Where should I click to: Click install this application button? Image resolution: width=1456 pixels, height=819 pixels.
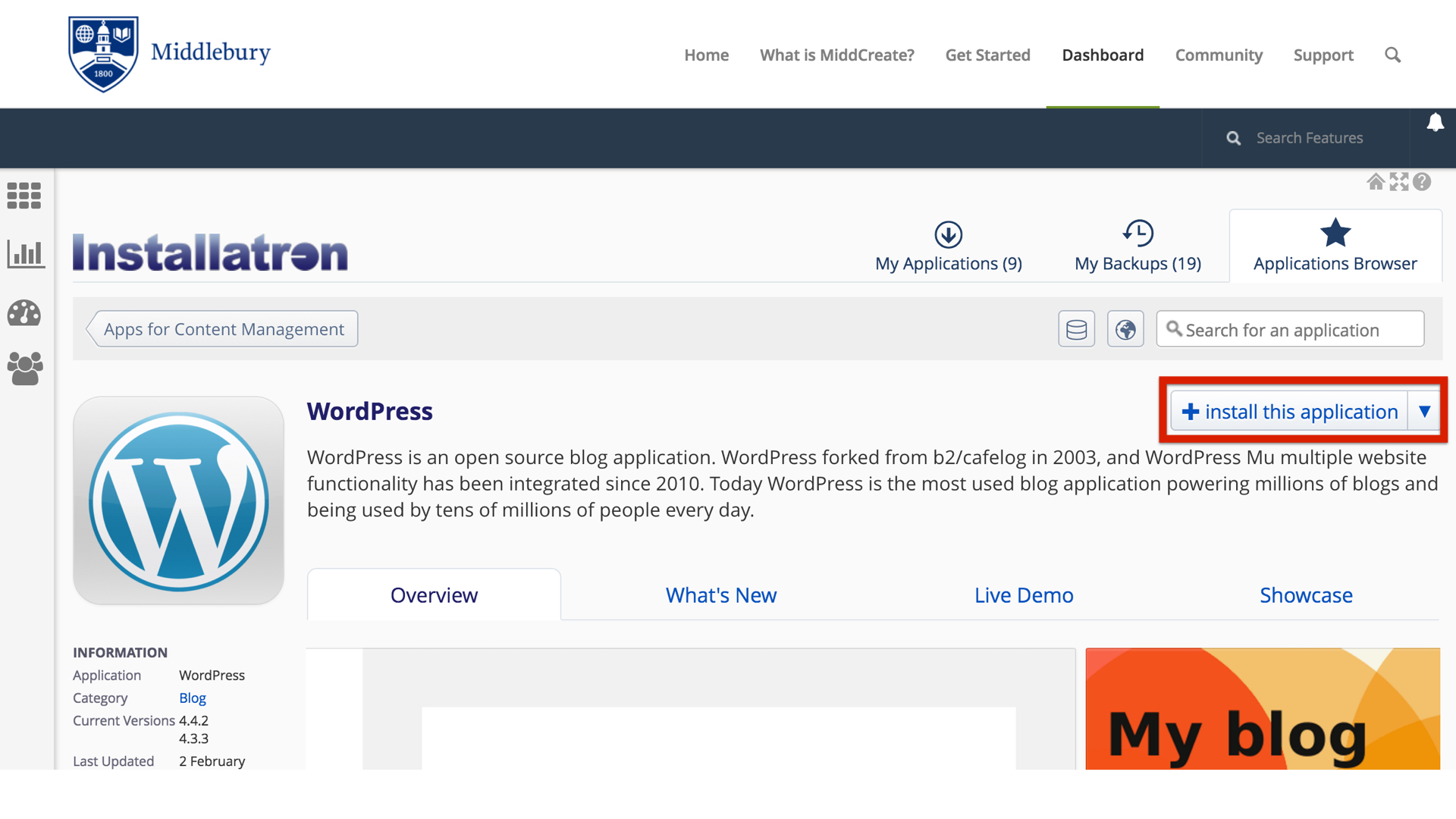point(1289,411)
